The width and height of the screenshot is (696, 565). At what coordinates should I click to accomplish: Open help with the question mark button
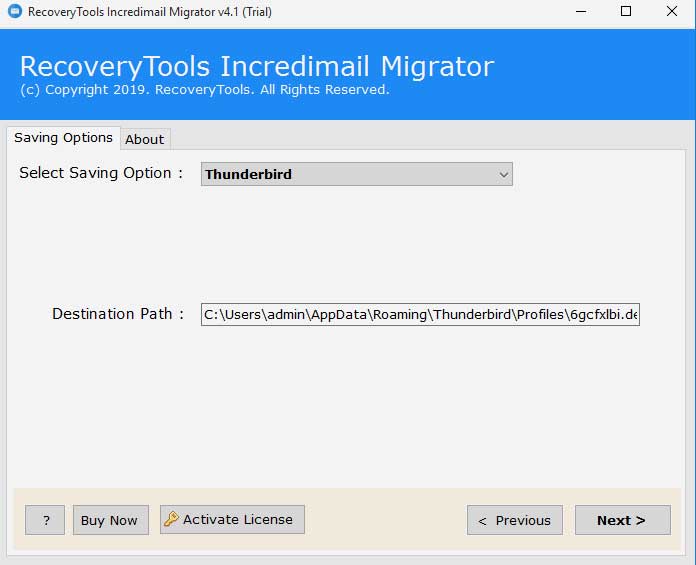(45, 520)
